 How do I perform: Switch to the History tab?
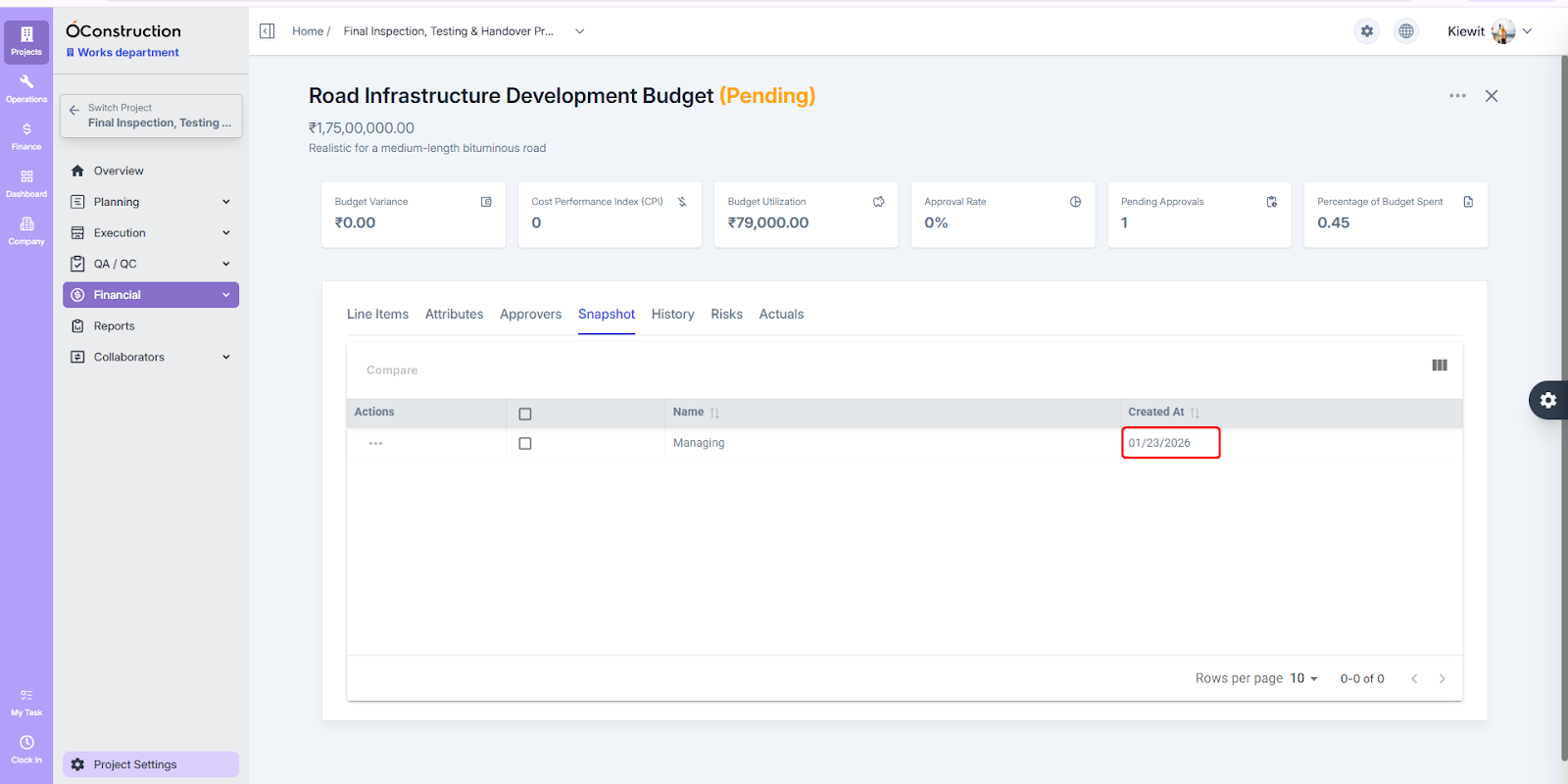pyautogui.click(x=672, y=314)
